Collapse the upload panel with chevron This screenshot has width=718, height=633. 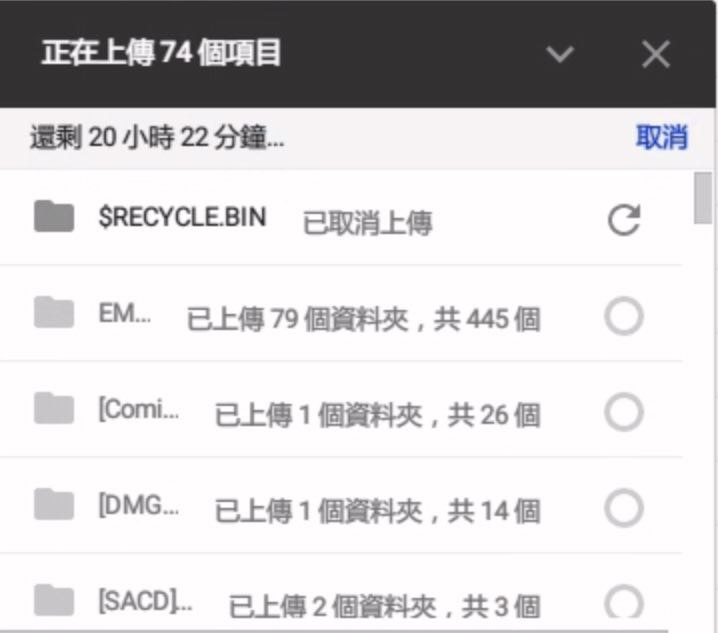(x=560, y=54)
